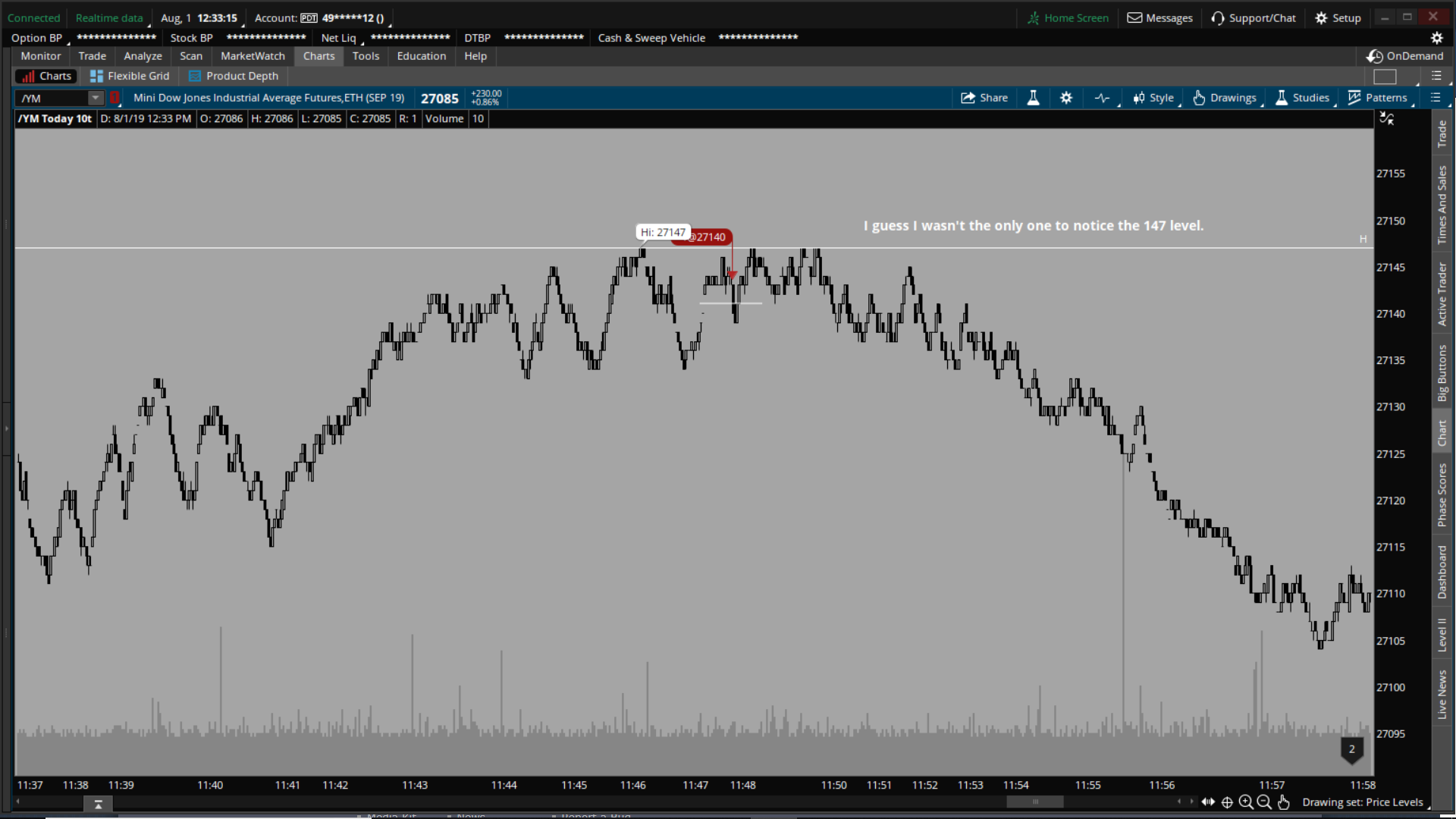Viewport: 1456px width, 819px height.
Task: Click the Hi: 27147 price label
Action: [663, 233]
